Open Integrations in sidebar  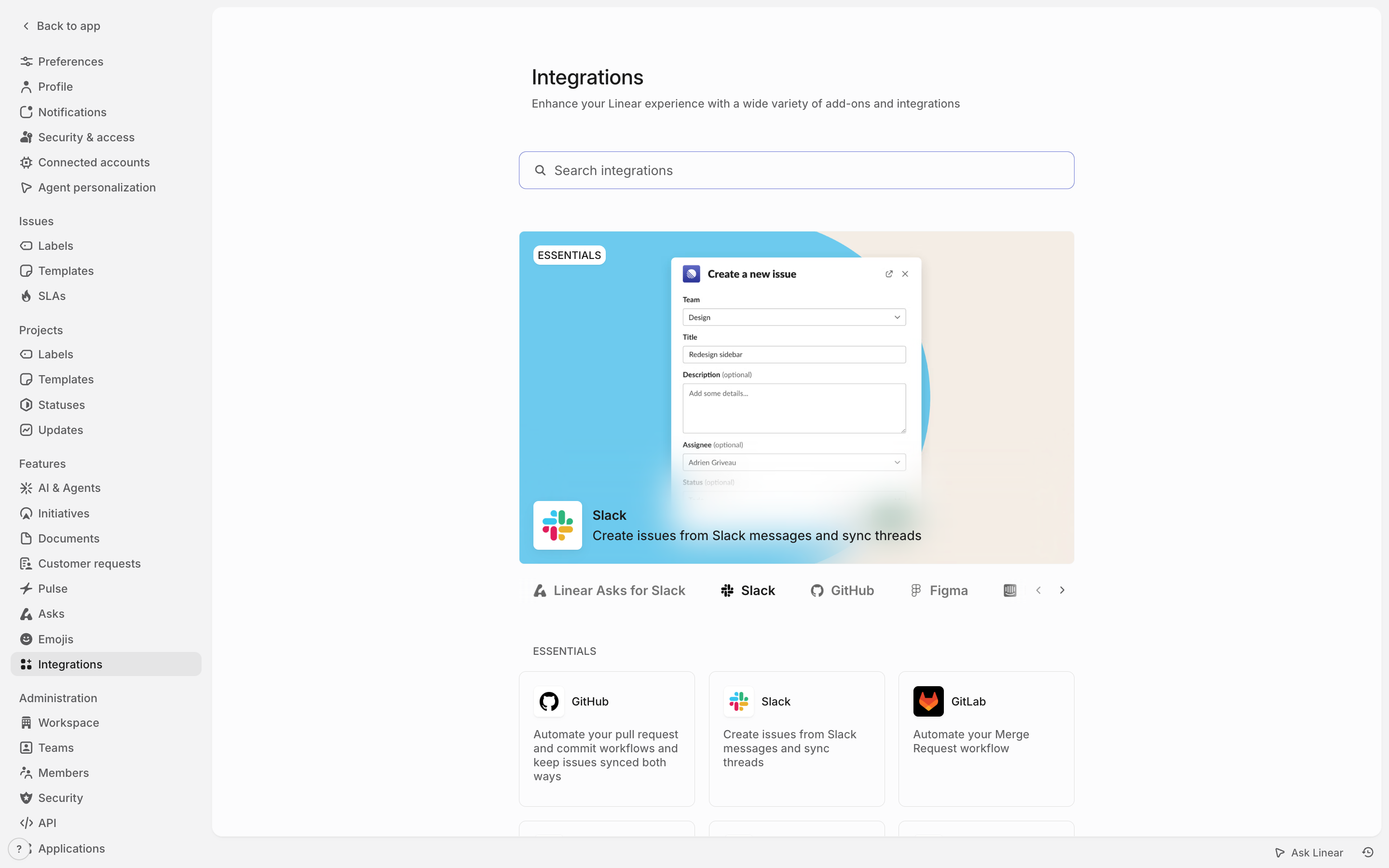click(x=106, y=664)
